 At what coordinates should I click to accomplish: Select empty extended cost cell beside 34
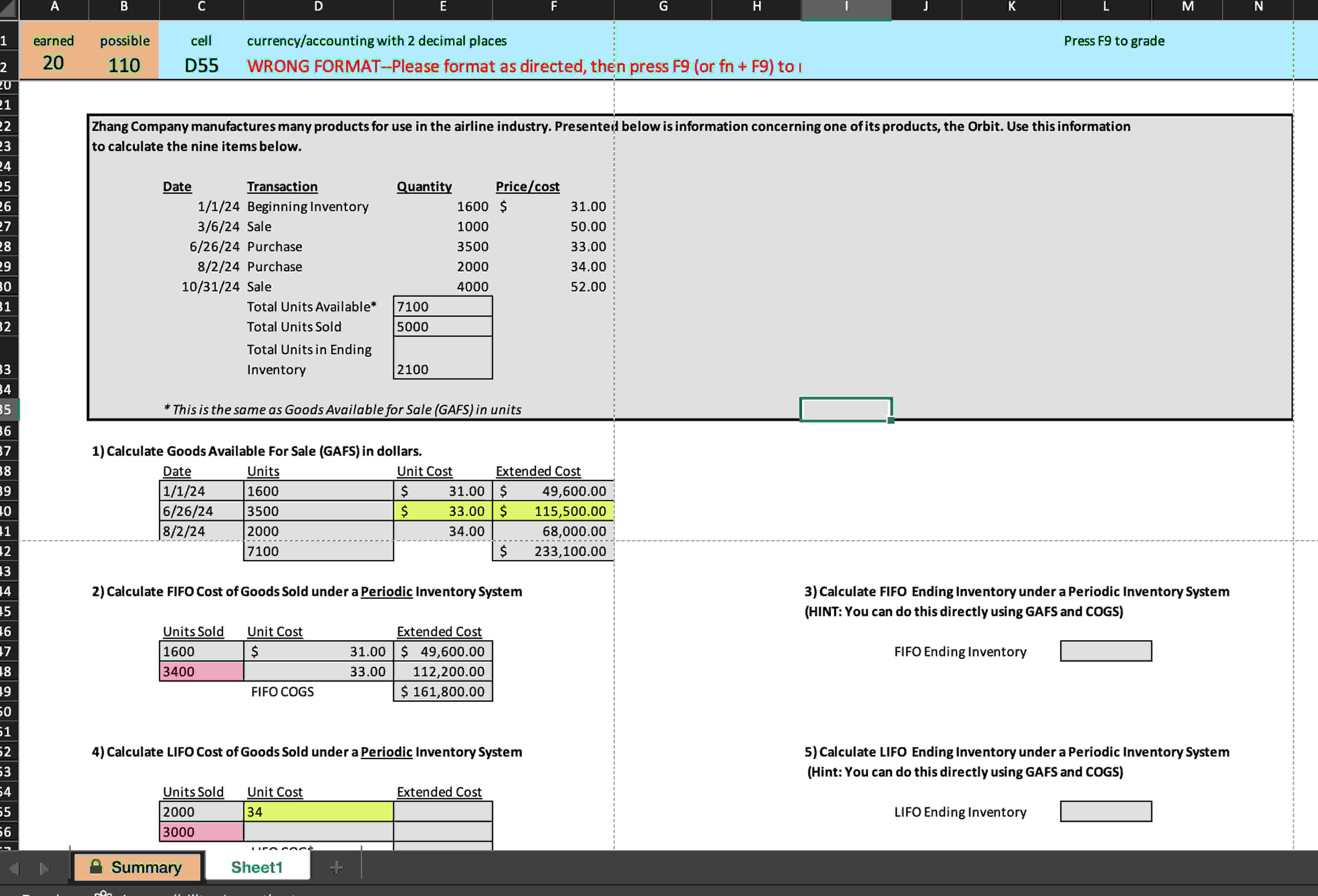442,812
